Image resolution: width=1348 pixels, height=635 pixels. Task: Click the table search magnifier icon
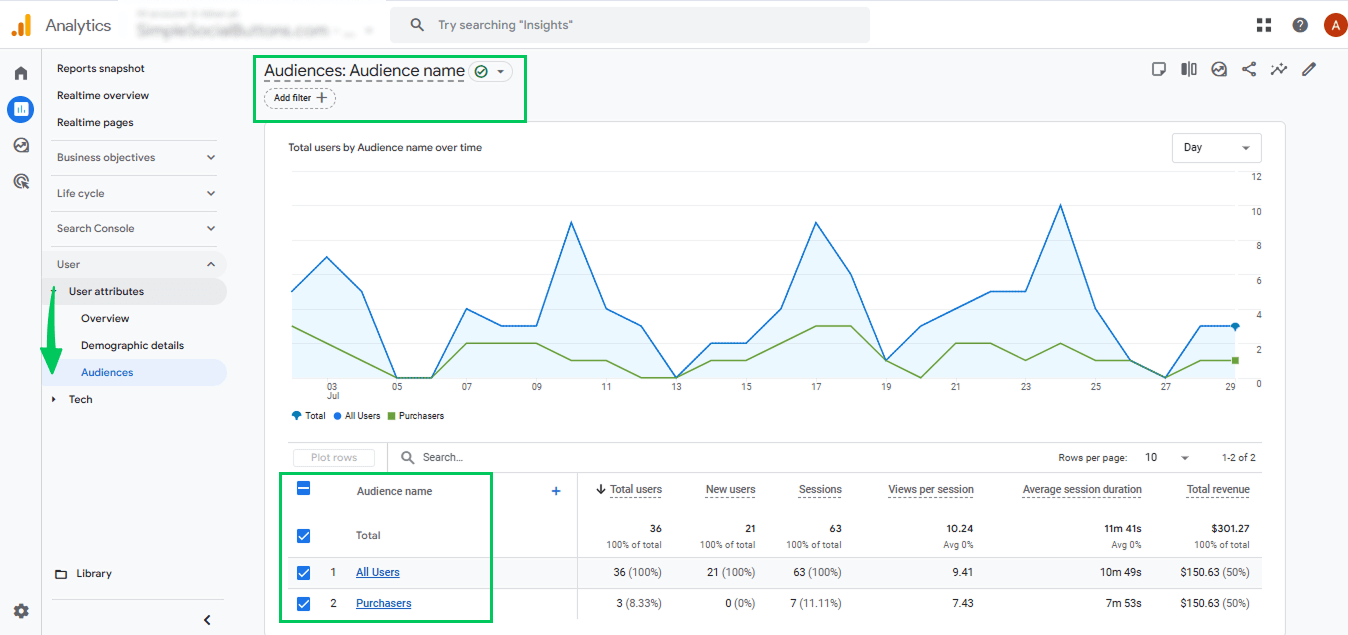(x=408, y=457)
